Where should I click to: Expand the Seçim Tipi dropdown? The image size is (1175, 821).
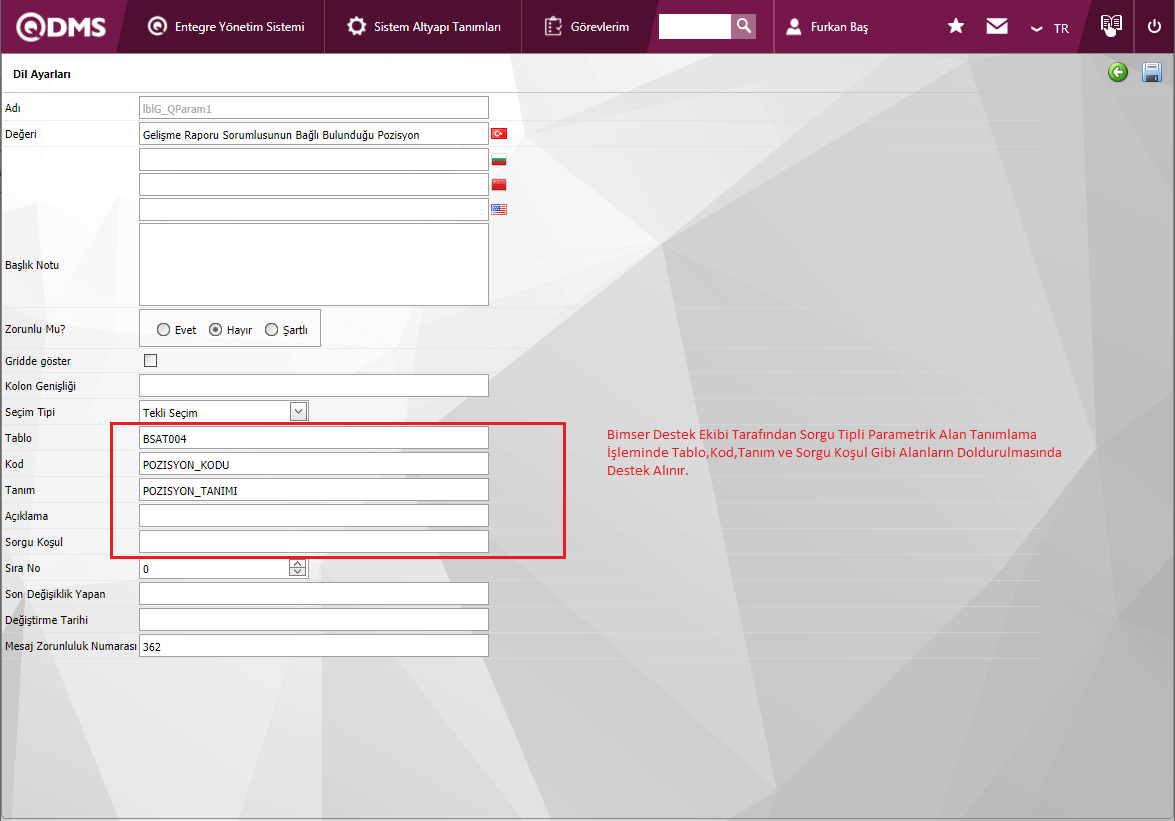click(298, 411)
